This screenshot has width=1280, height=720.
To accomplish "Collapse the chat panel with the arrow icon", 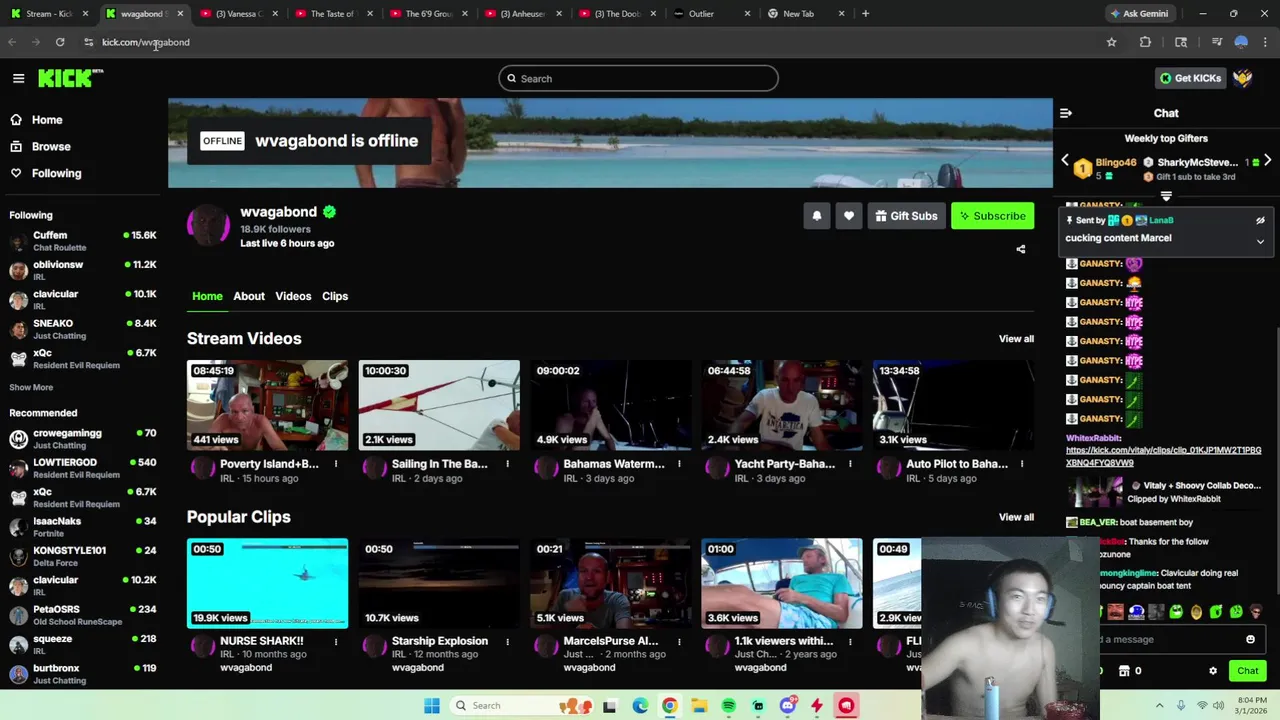I will tap(1066, 113).
